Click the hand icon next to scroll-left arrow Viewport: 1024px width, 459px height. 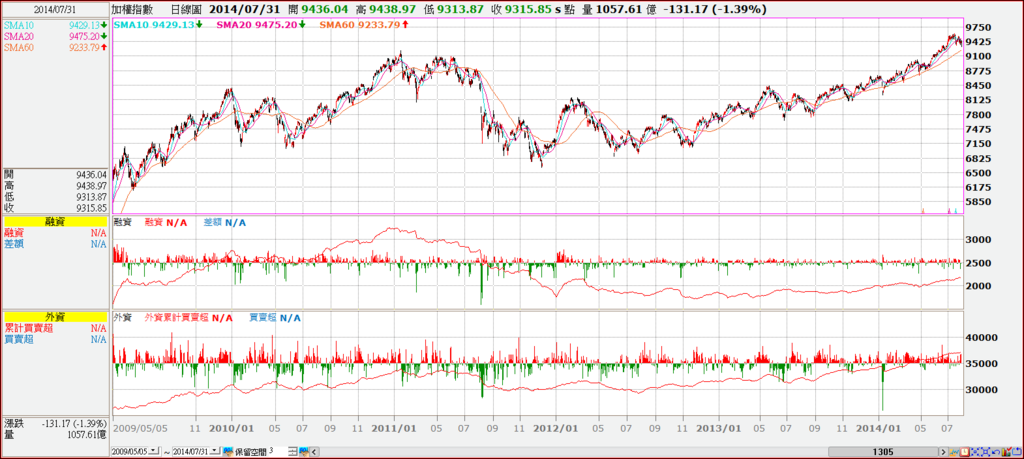click(304, 451)
